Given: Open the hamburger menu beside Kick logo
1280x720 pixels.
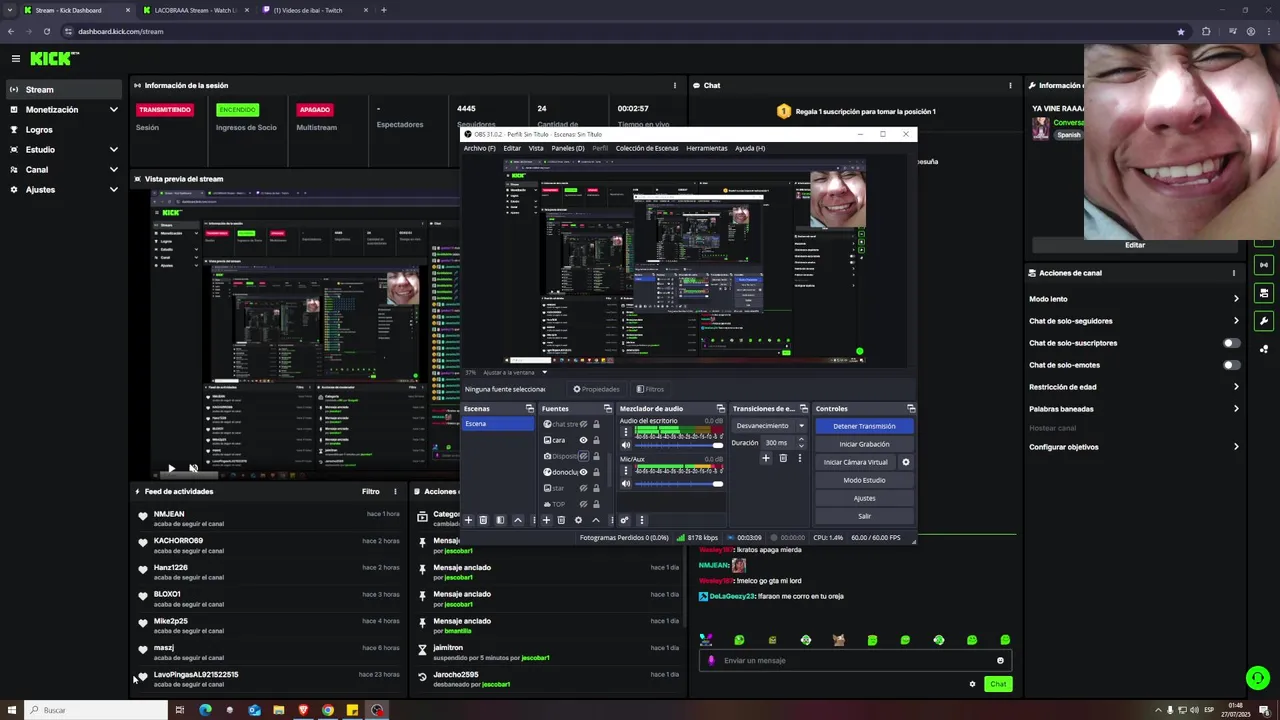Looking at the screenshot, I should [14, 59].
